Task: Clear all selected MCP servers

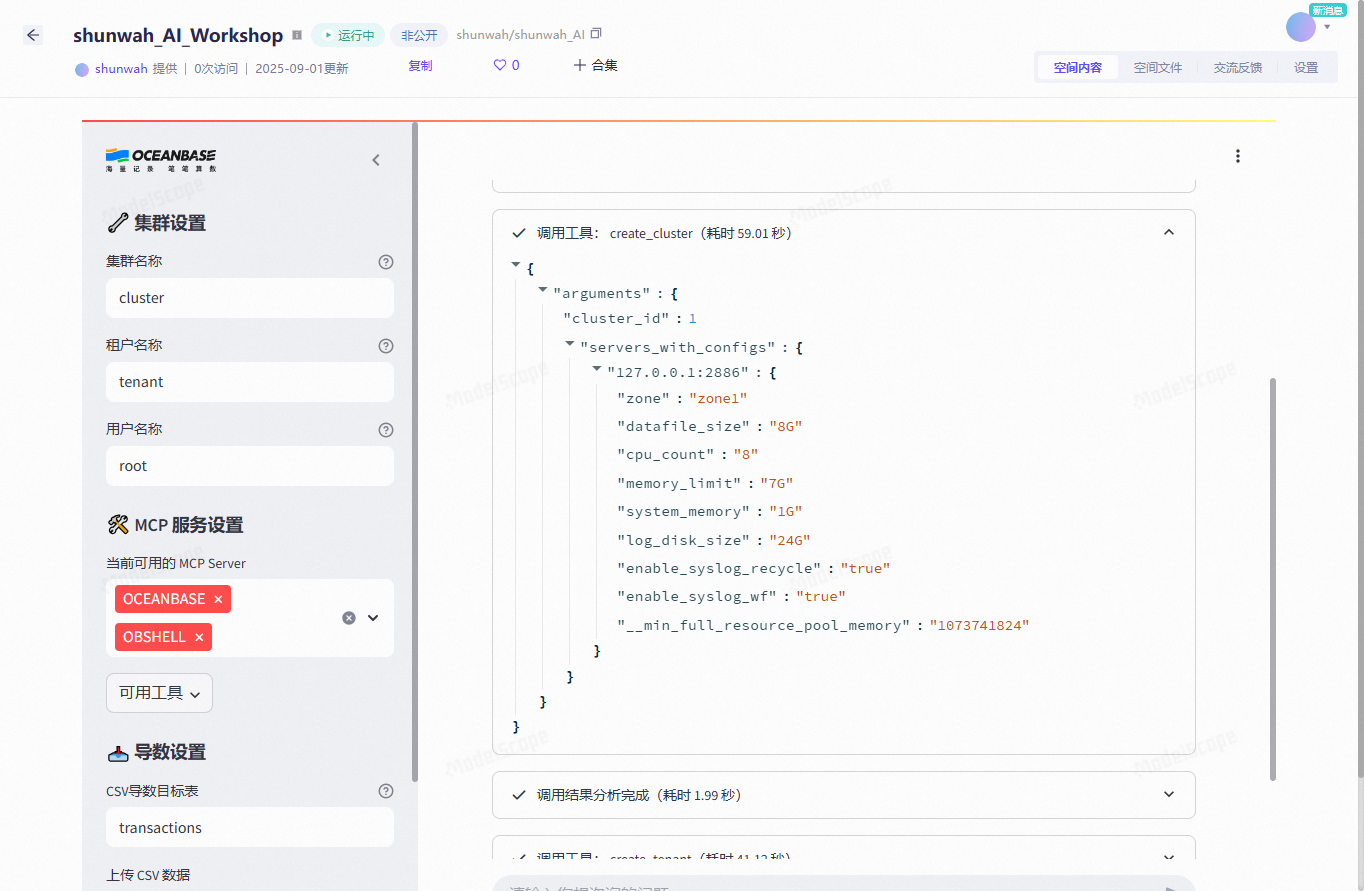Action: 349,618
